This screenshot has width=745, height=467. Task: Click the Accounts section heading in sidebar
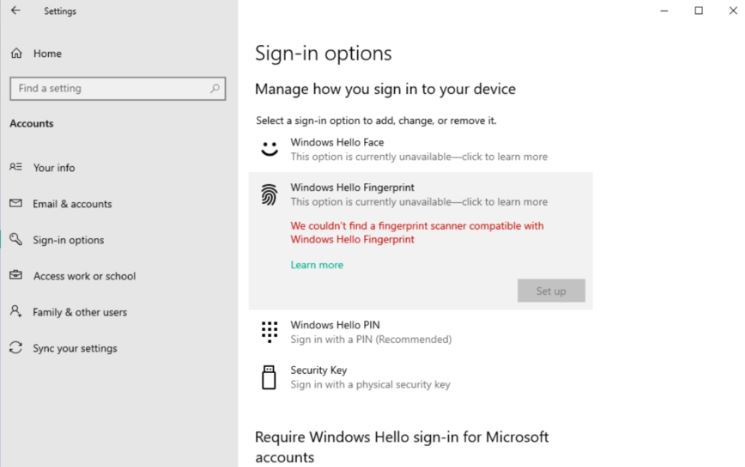[x=31, y=124]
